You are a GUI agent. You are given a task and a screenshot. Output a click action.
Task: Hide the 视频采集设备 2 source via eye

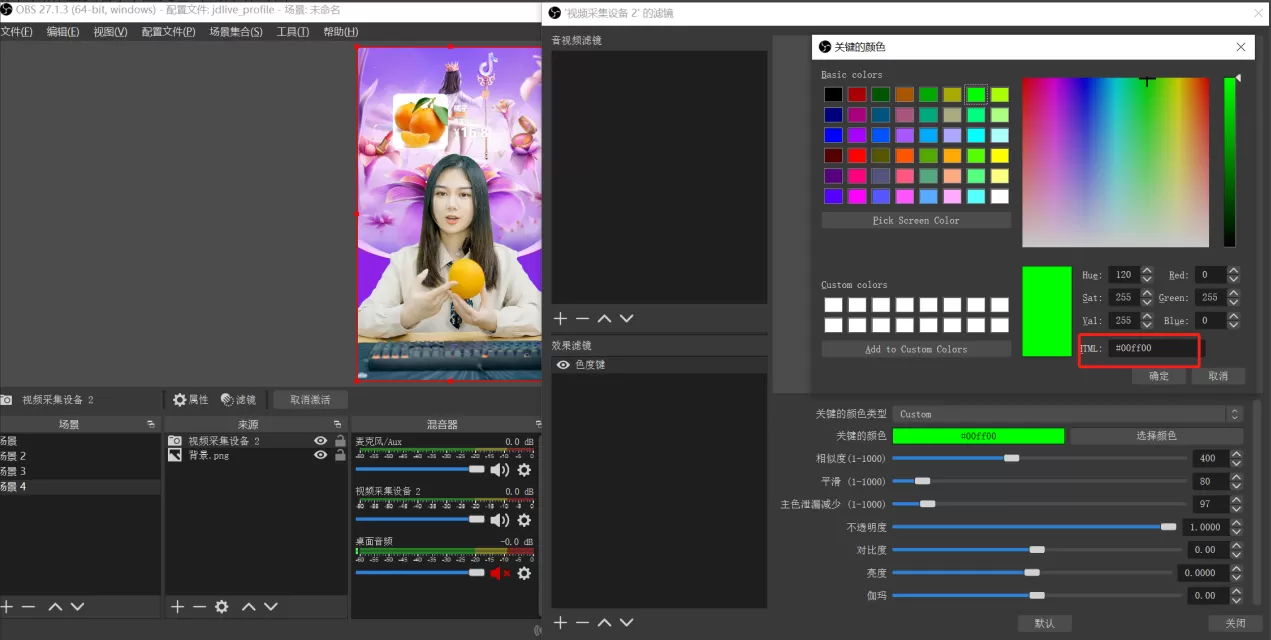coord(320,441)
